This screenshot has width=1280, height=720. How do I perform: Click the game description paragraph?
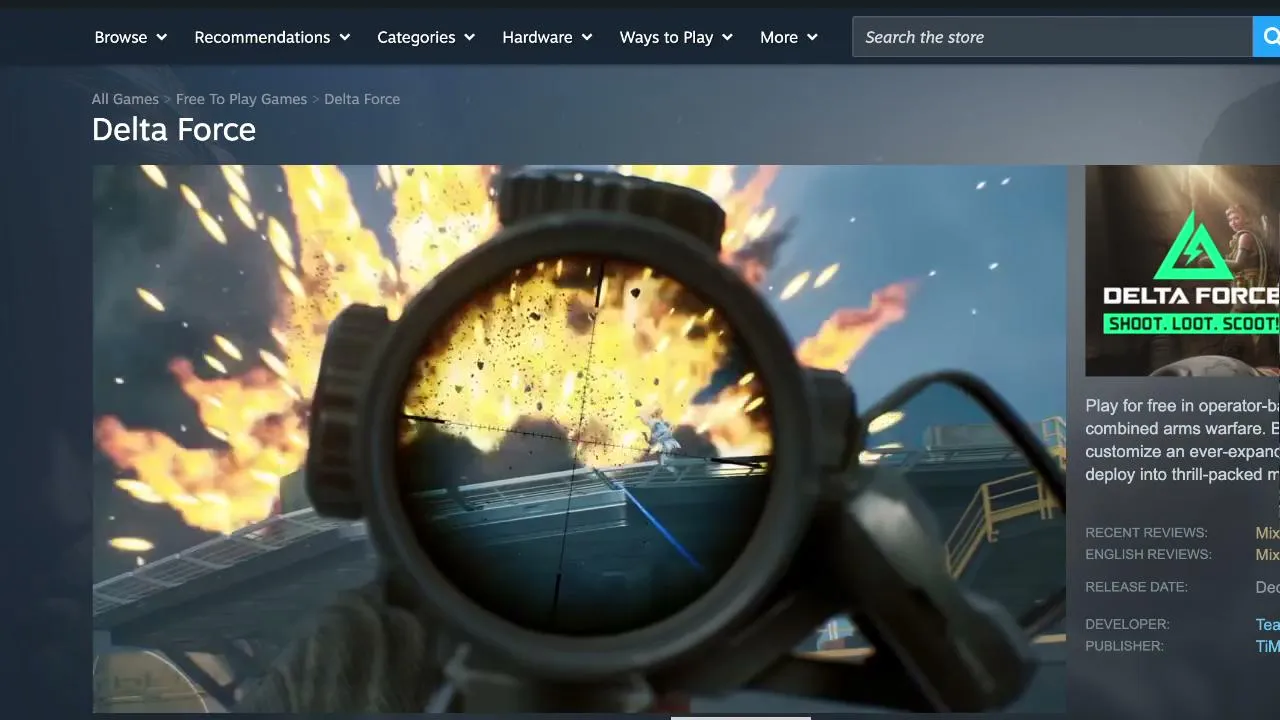coord(1183,440)
